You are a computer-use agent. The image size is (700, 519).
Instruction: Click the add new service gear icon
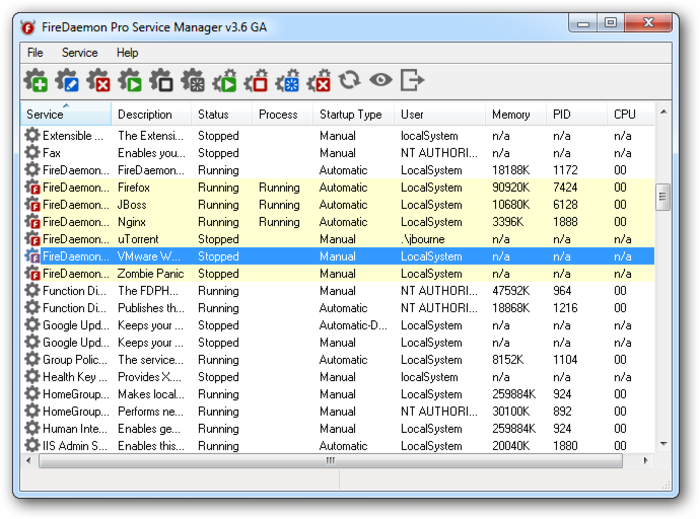point(36,81)
